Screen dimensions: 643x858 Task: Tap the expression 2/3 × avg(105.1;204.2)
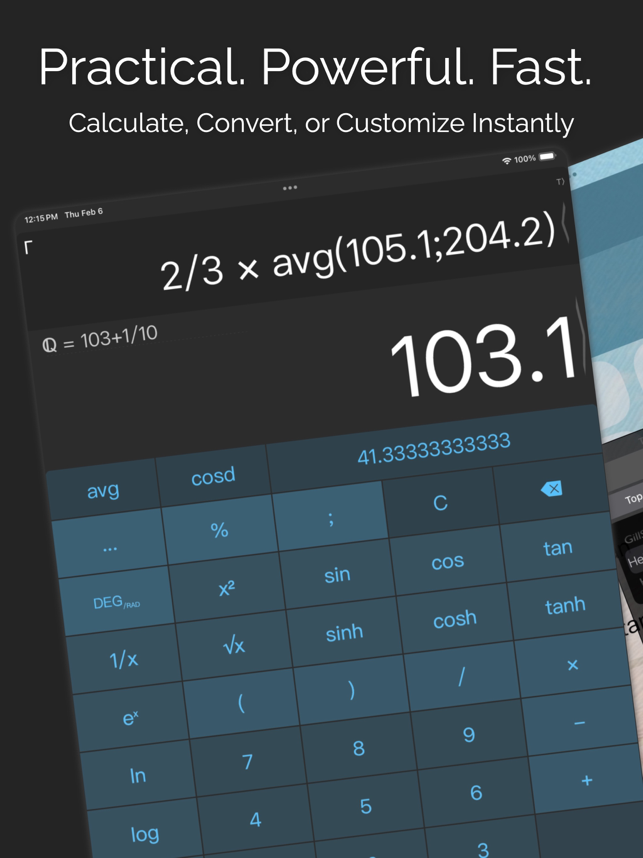(x=358, y=253)
